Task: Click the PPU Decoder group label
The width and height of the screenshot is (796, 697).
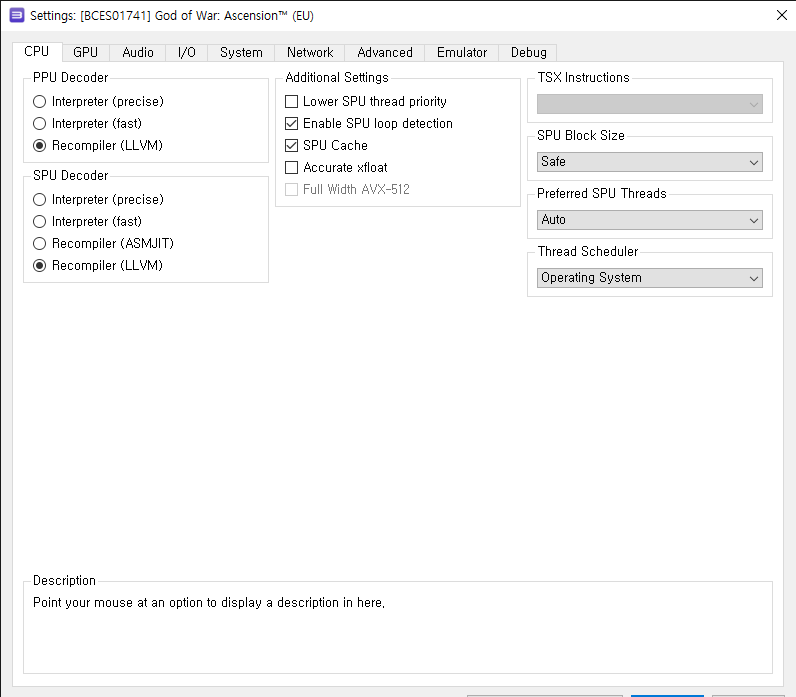Action: tap(71, 78)
